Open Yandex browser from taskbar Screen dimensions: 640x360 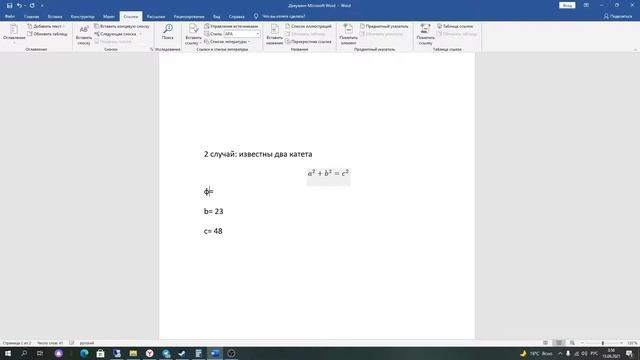[149, 353]
